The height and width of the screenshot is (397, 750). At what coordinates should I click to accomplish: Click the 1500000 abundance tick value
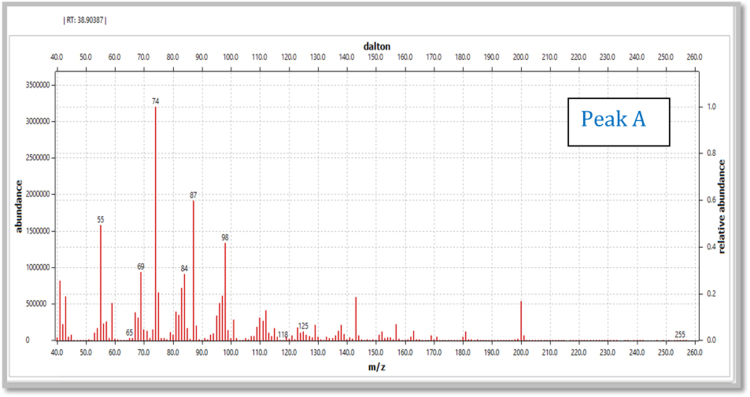tap(38, 231)
